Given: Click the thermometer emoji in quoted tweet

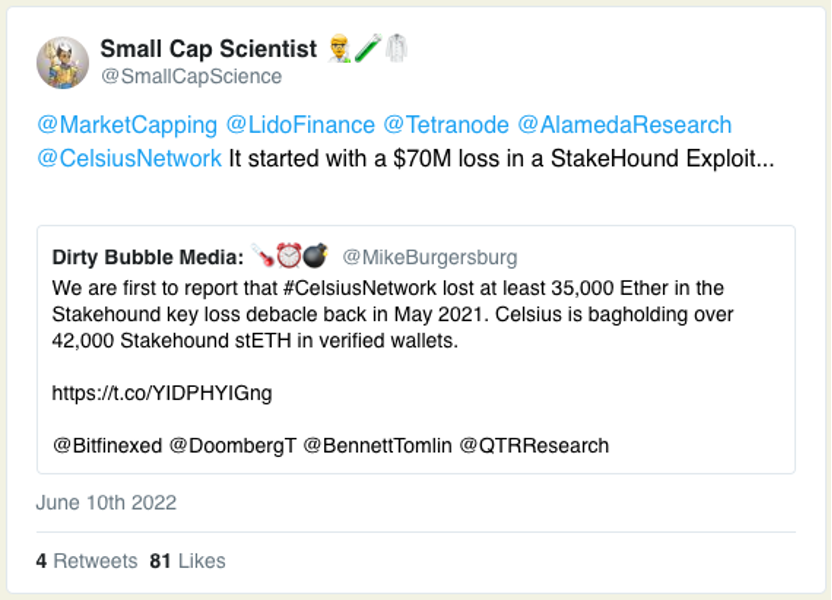Looking at the screenshot, I should click(263, 257).
